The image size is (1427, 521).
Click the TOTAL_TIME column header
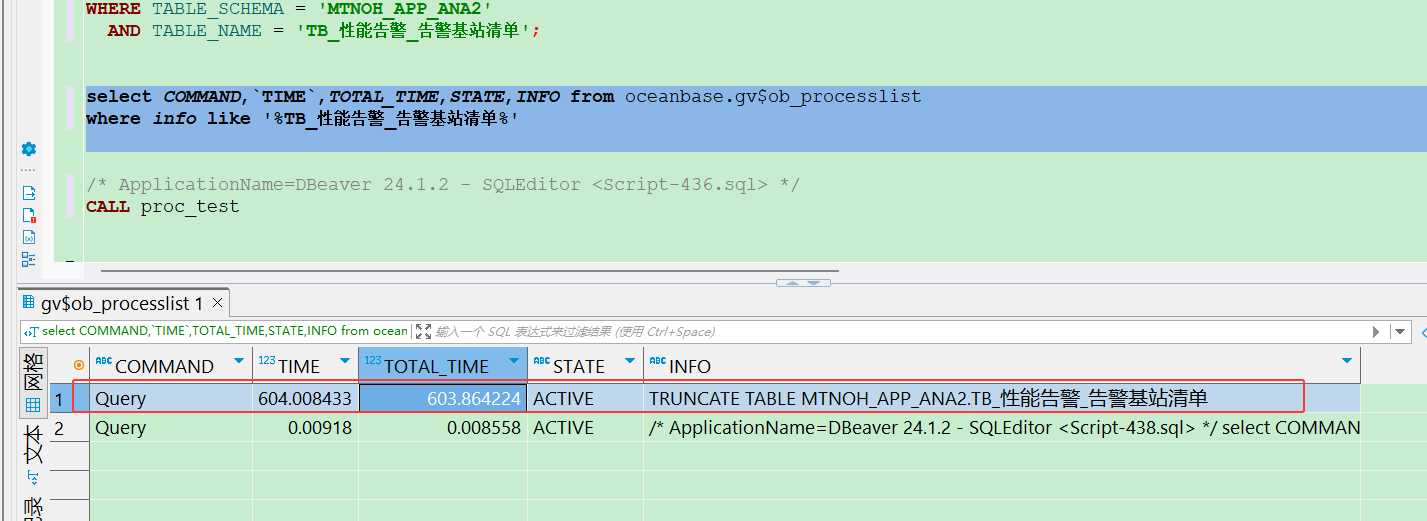coord(436,366)
